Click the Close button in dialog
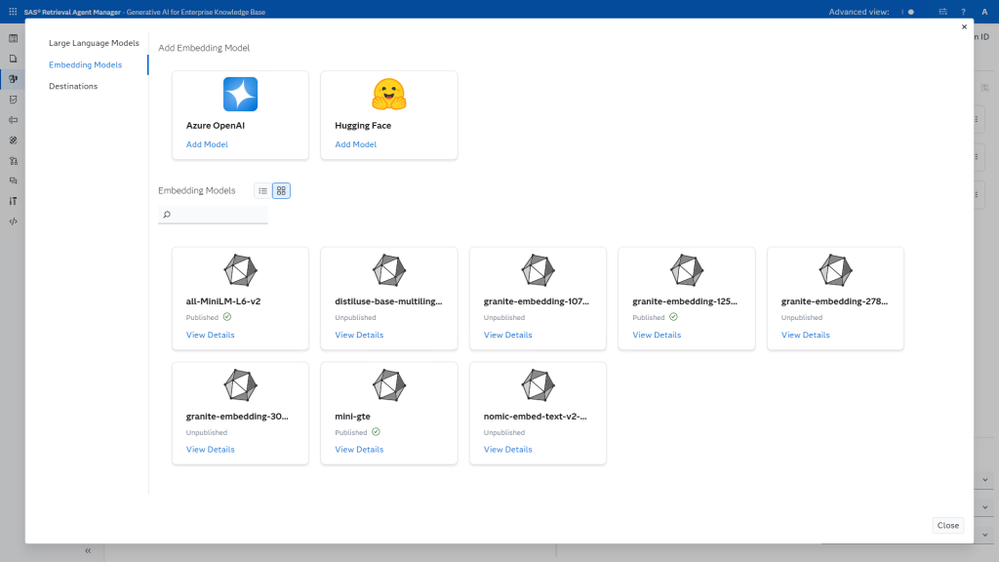This screenshot has width=999, height=562. click(x=947, y=526)
